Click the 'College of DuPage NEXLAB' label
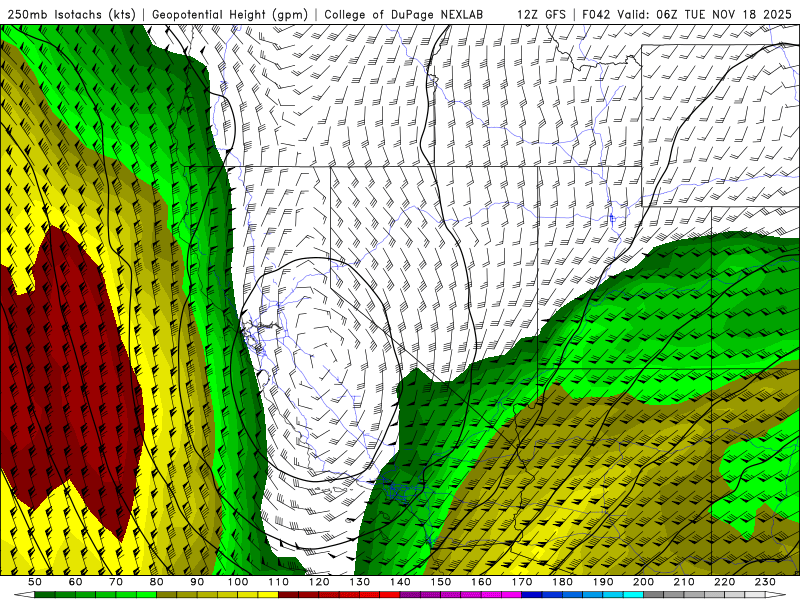This screenshot has height=600, width=800. (404, 14)
